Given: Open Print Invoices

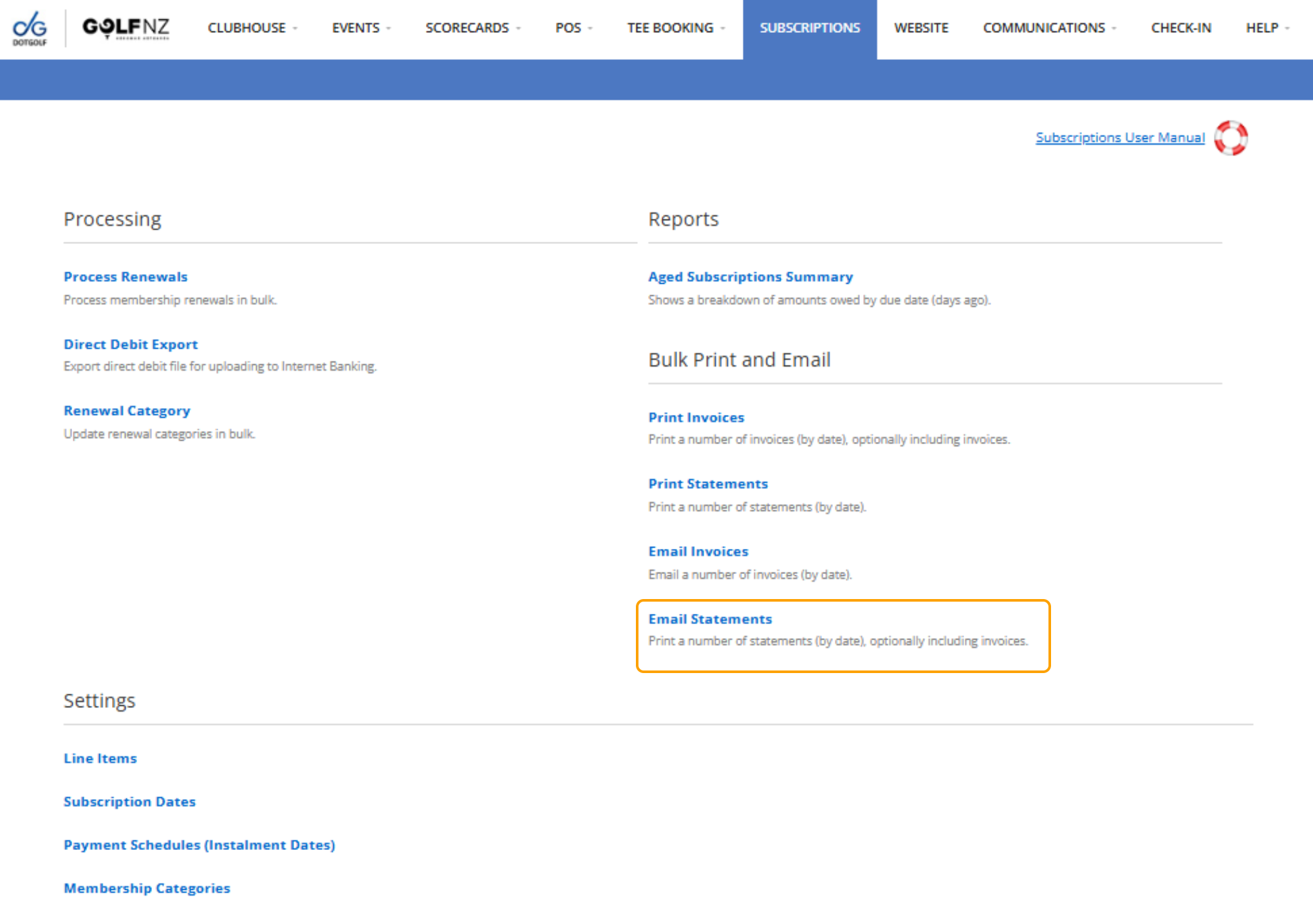Looking at the screenshot, I should [696, 418].
